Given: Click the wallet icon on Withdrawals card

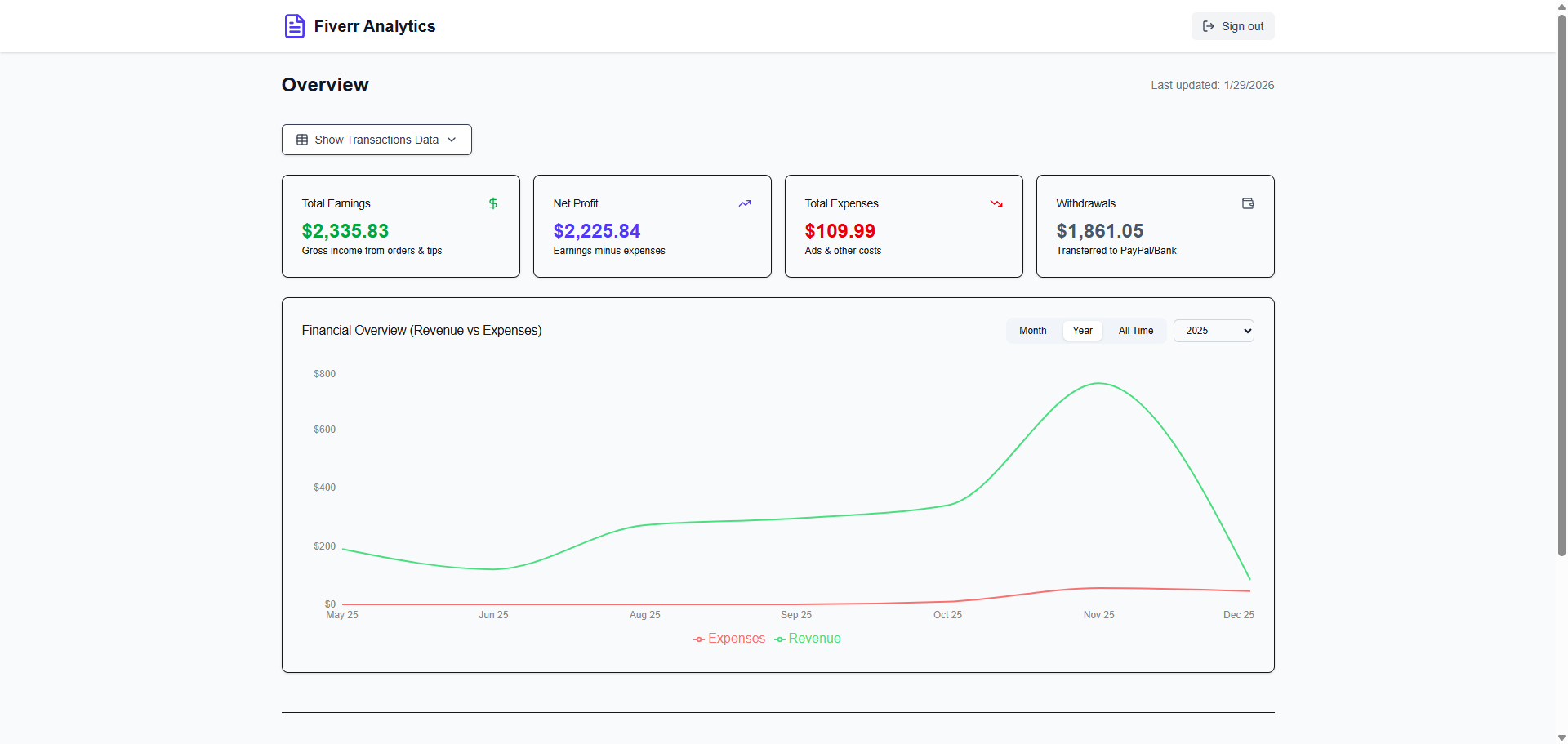Looking at the screenshot, I should pyautogui.click(x=1247, y=203).
